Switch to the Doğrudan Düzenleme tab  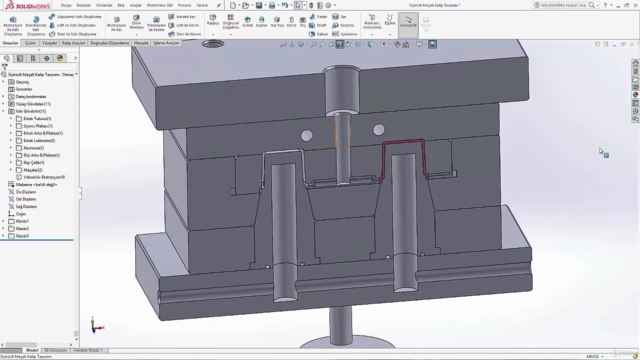(110, 43)
